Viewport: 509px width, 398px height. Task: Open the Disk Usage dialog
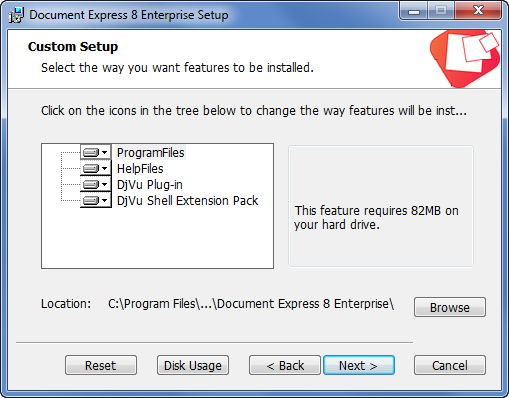point(193,365)
